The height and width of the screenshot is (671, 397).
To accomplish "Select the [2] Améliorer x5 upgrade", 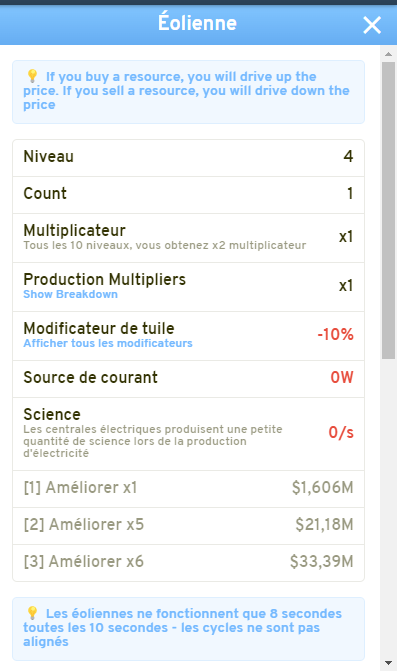I will [188, 526].
